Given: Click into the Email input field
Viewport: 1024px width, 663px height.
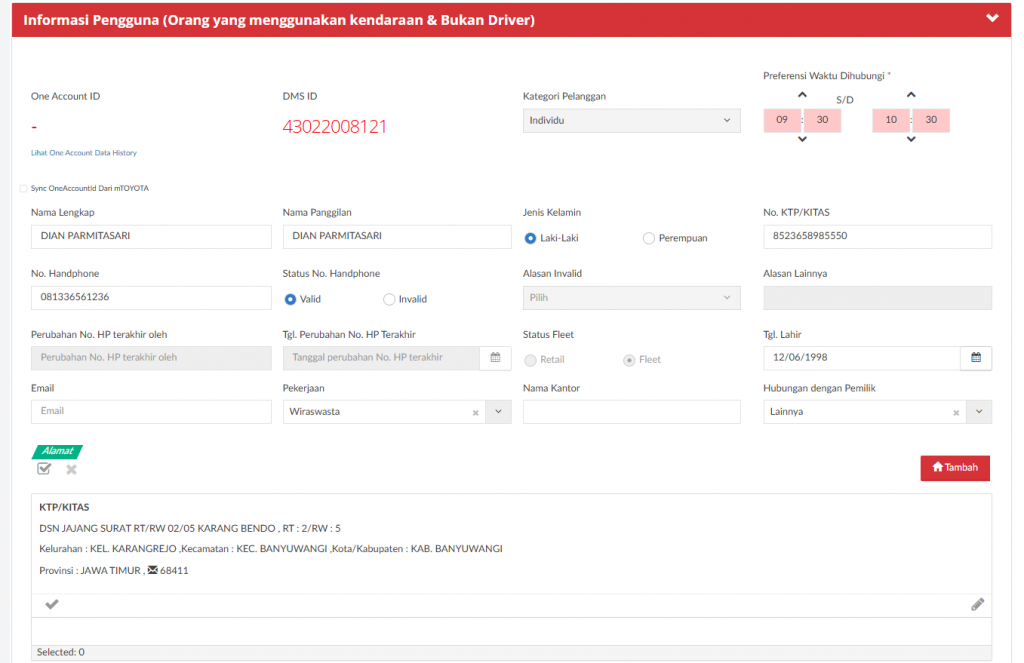Looking at the screenshot, I should 151,411.
